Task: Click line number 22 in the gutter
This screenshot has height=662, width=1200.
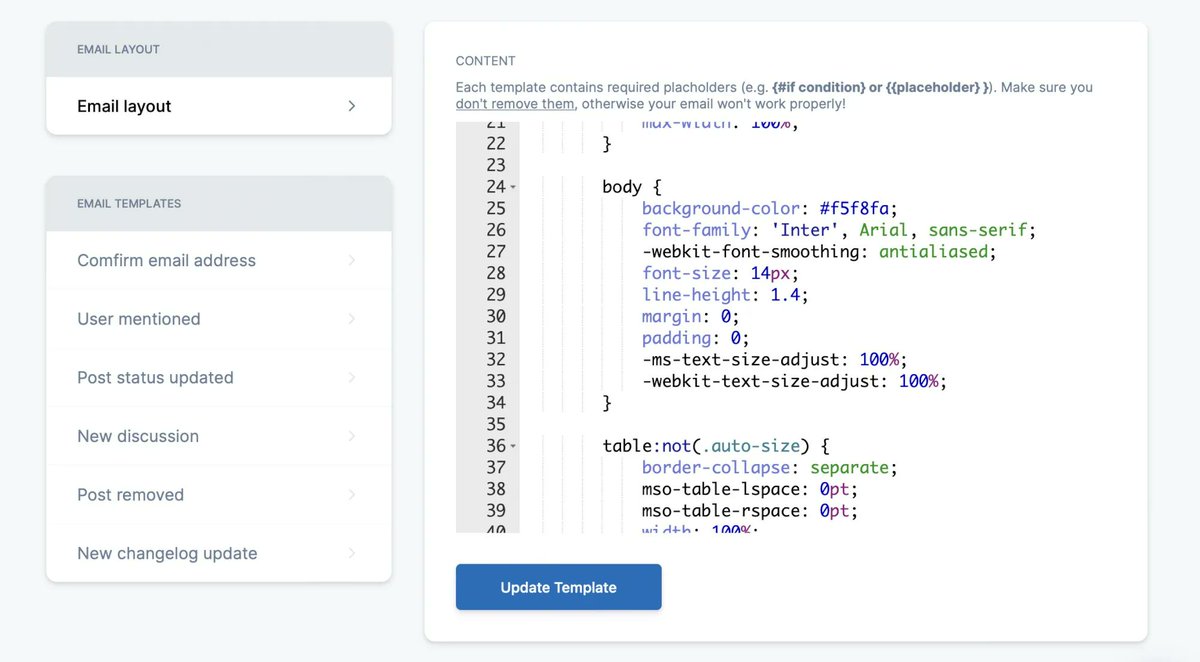Action: point(495,144)
